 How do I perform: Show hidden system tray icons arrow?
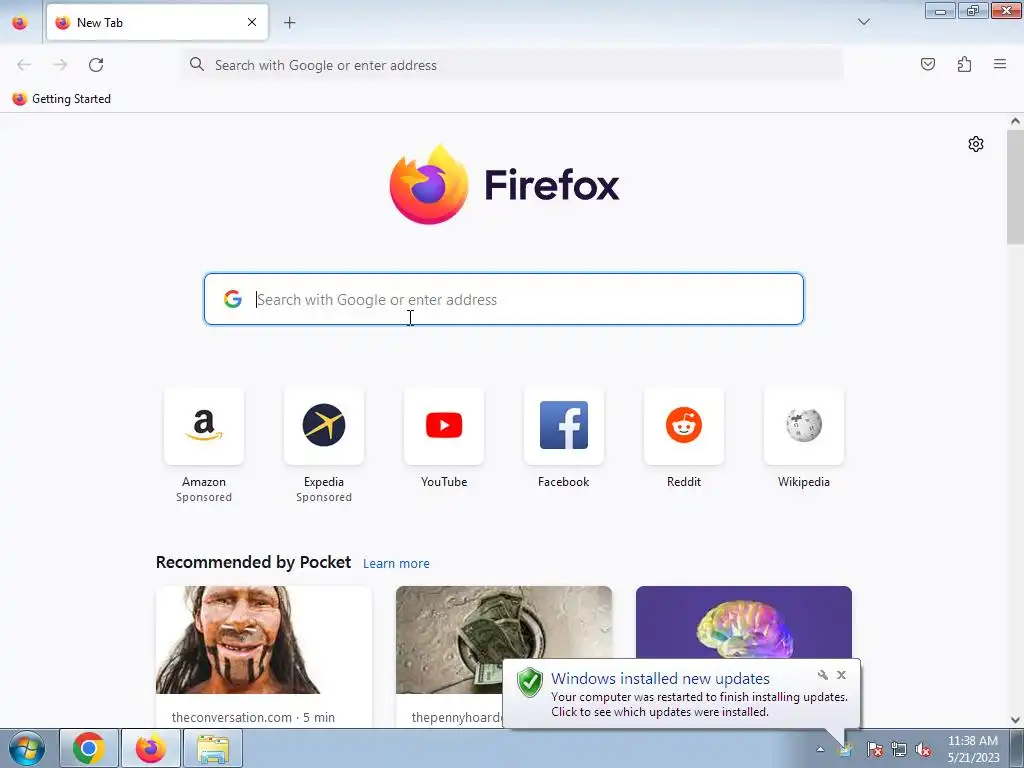coord(820,749)
